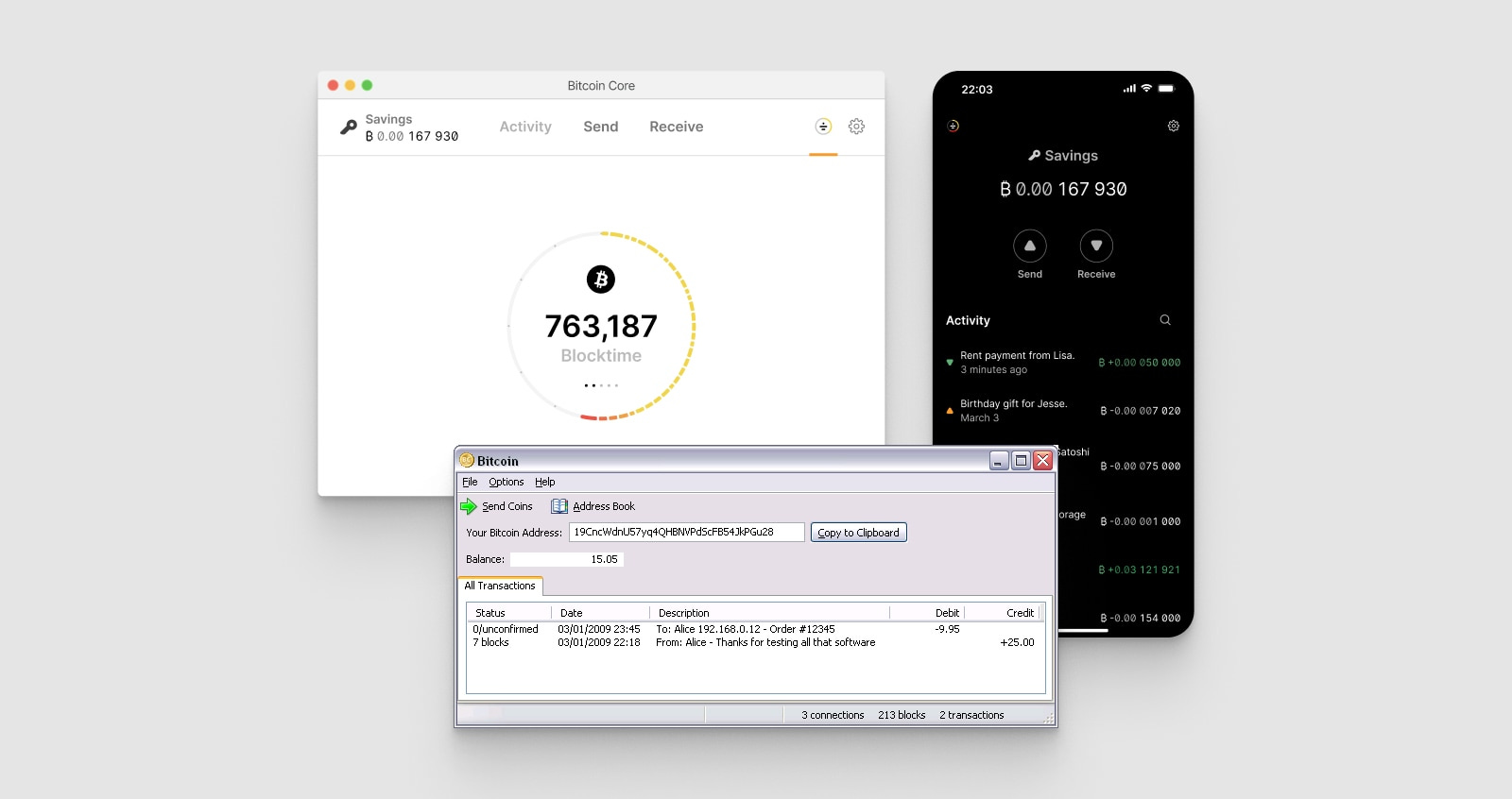1512x799 pixels.
Task: Click the Address Book label
Action: point(604,506)
